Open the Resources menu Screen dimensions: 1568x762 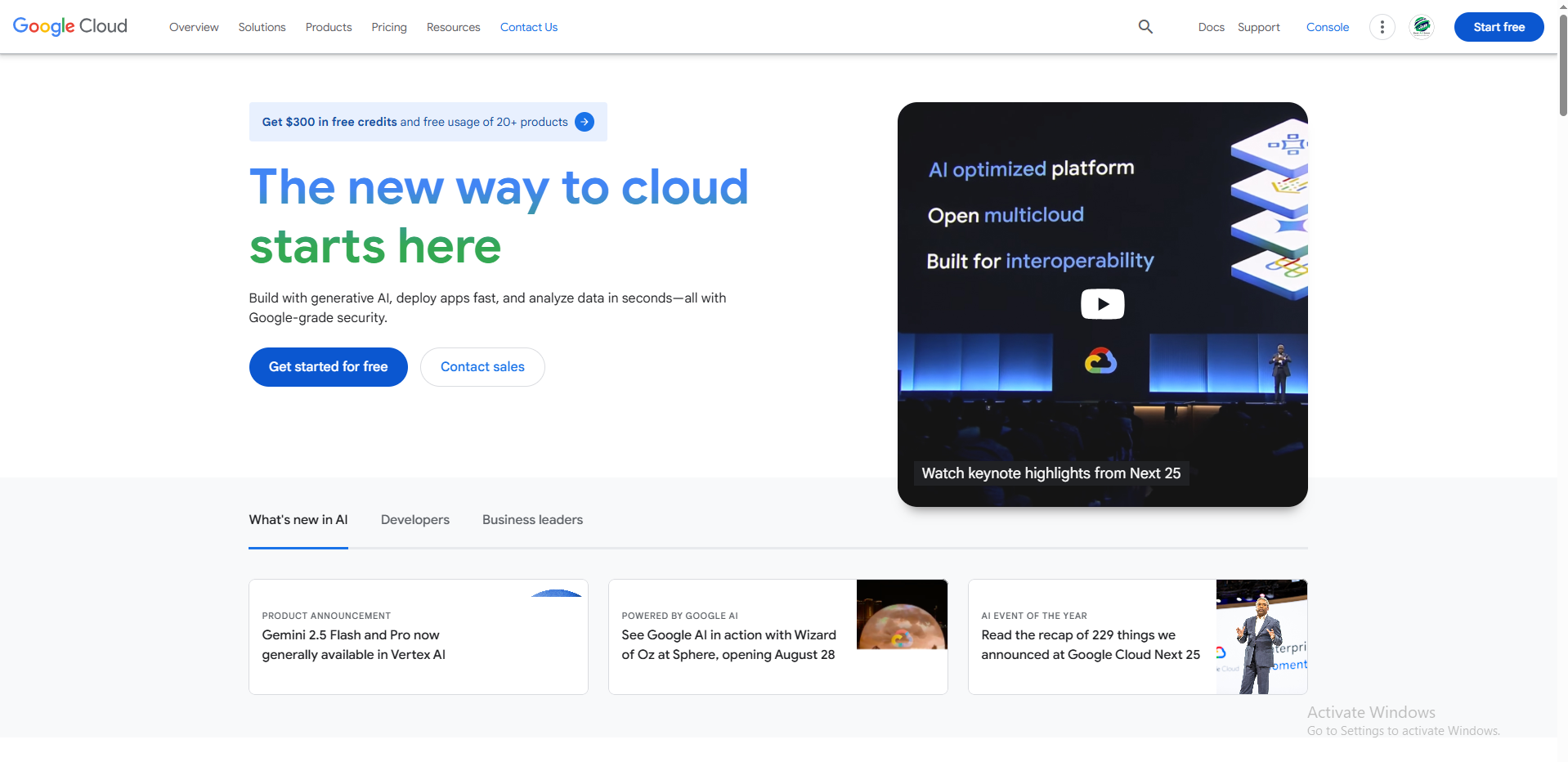(454, 27)
